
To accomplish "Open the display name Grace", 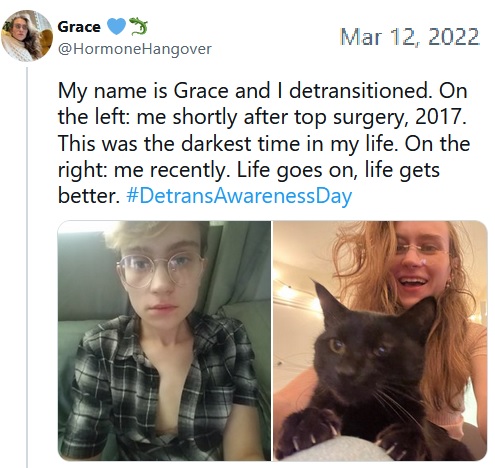I will (79, 27).
